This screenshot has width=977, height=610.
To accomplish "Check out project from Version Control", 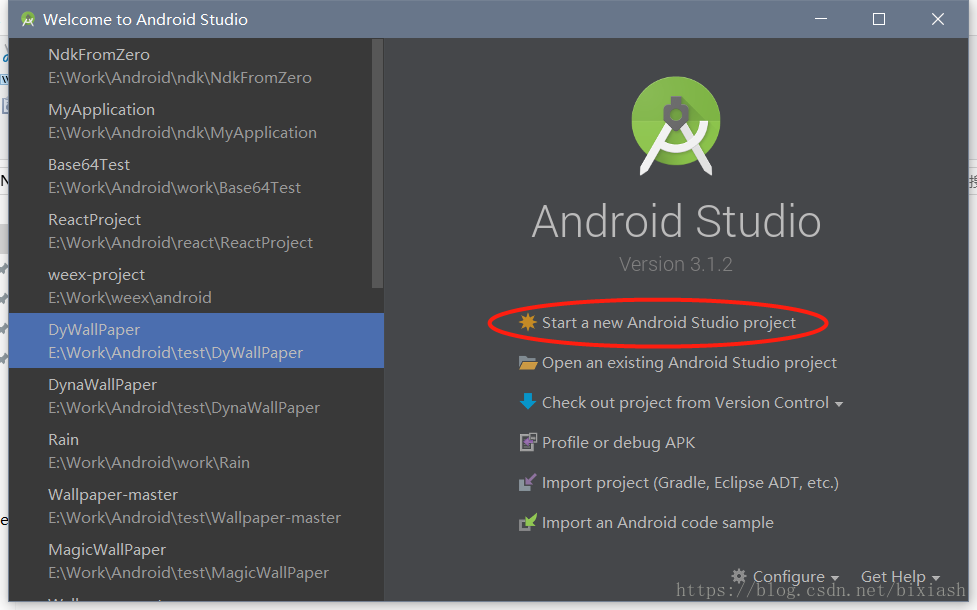I will click(x=685, y=403).
